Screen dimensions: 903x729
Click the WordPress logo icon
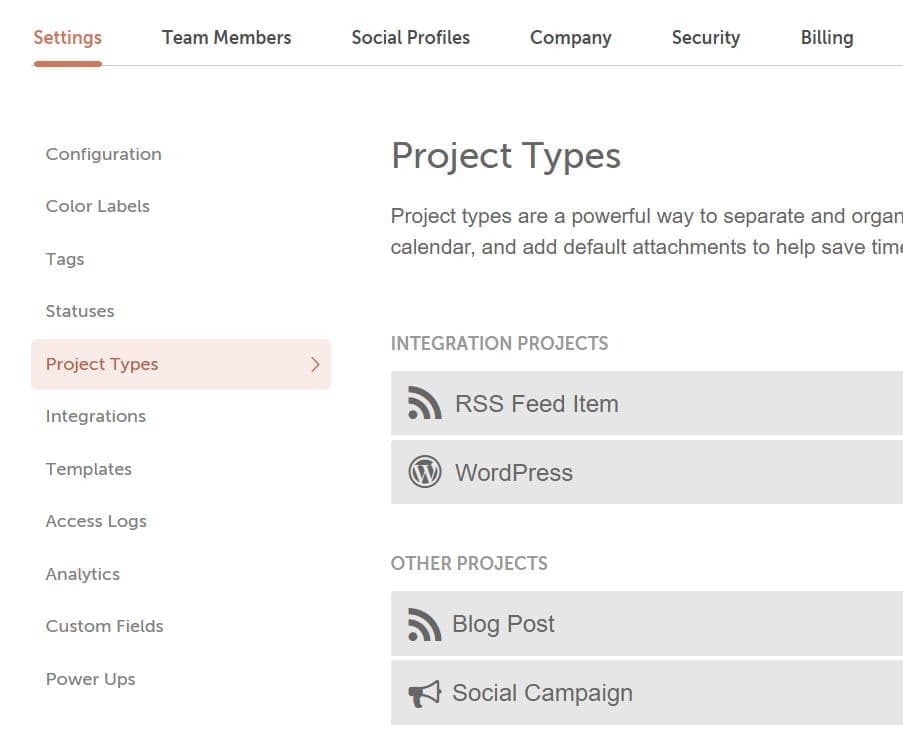tap(424, 472)
